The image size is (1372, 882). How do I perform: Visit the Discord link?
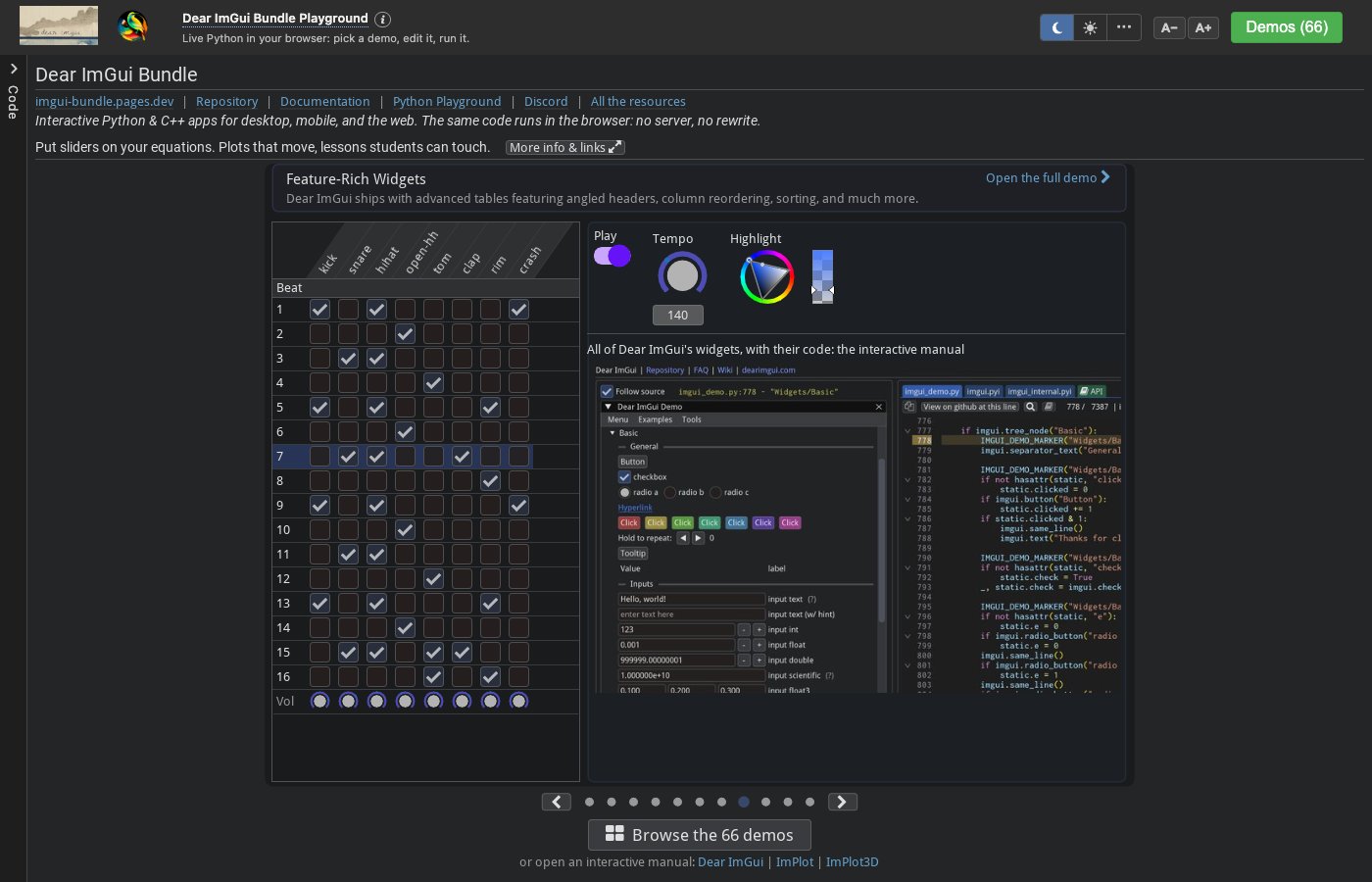(546, 102)
